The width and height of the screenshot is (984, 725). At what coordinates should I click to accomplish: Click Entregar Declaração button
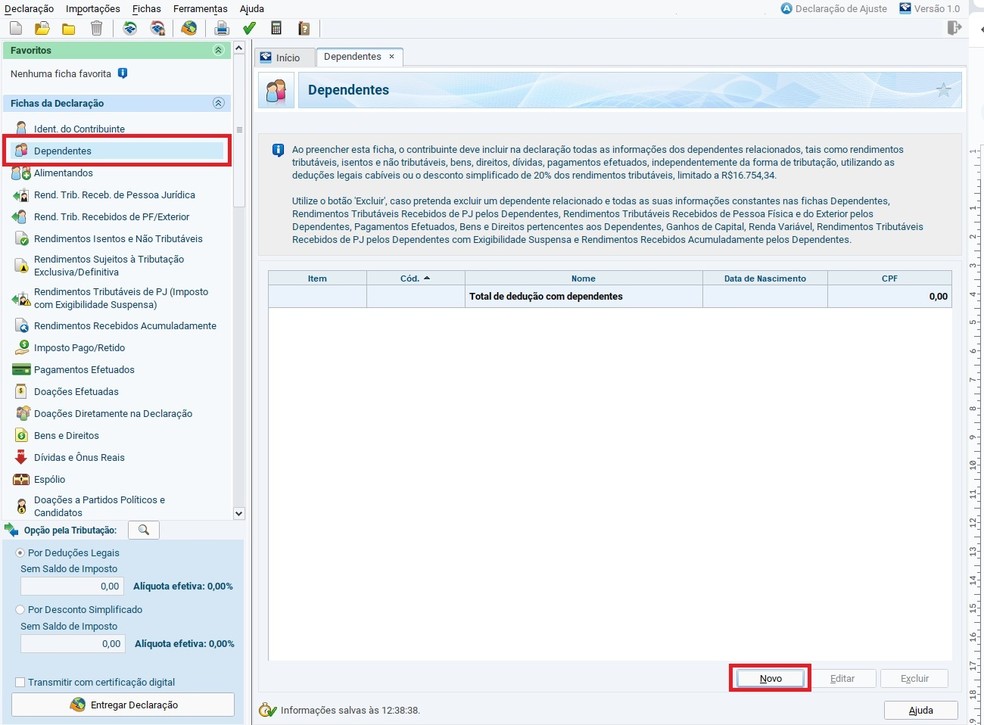pyautogui.click(x=123, y=705)
